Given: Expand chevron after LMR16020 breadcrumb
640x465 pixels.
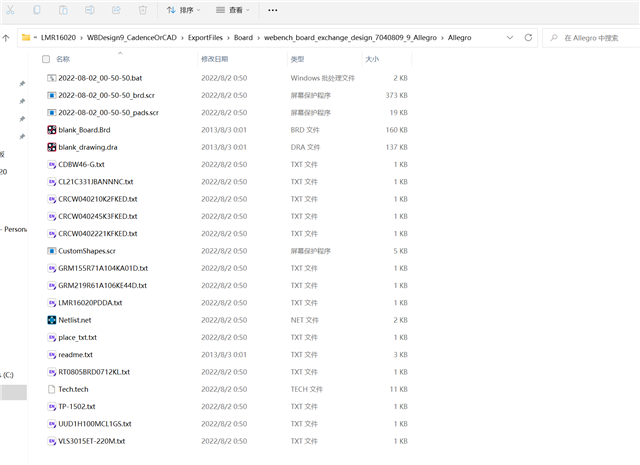Looking at the screenshot, I should click(82, 38).
